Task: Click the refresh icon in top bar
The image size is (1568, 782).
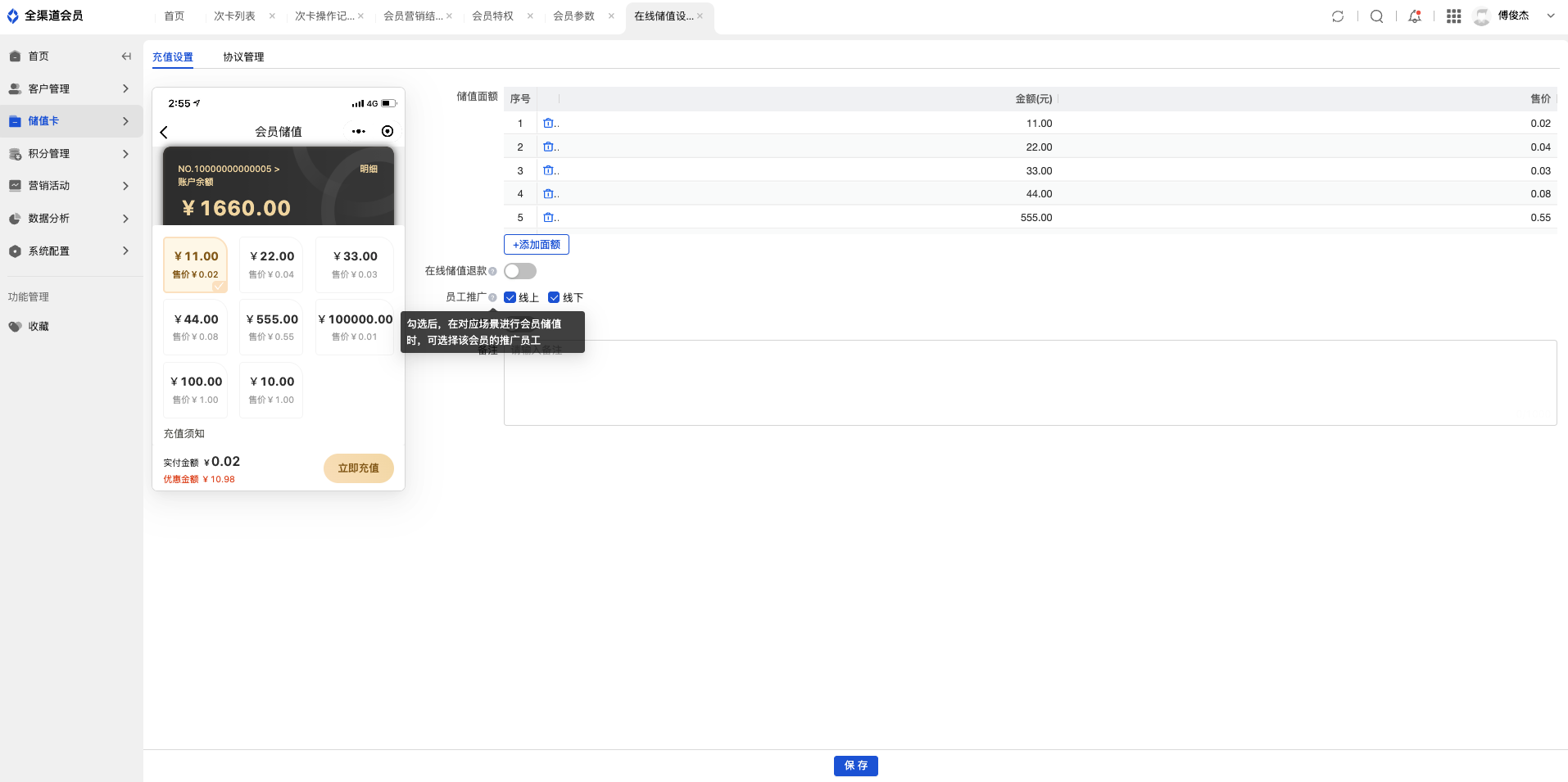Action: pyautogui.click(x=1338, y=16)
